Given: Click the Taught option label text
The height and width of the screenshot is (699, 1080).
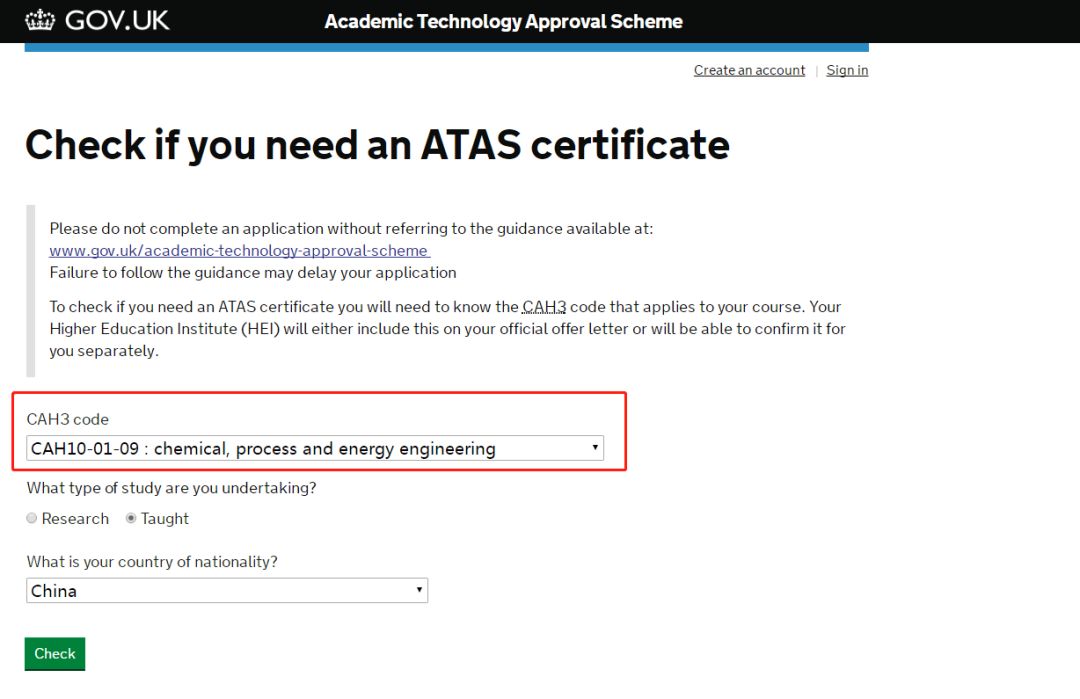Looking at the screenshot, I should (x=165, y=519).
